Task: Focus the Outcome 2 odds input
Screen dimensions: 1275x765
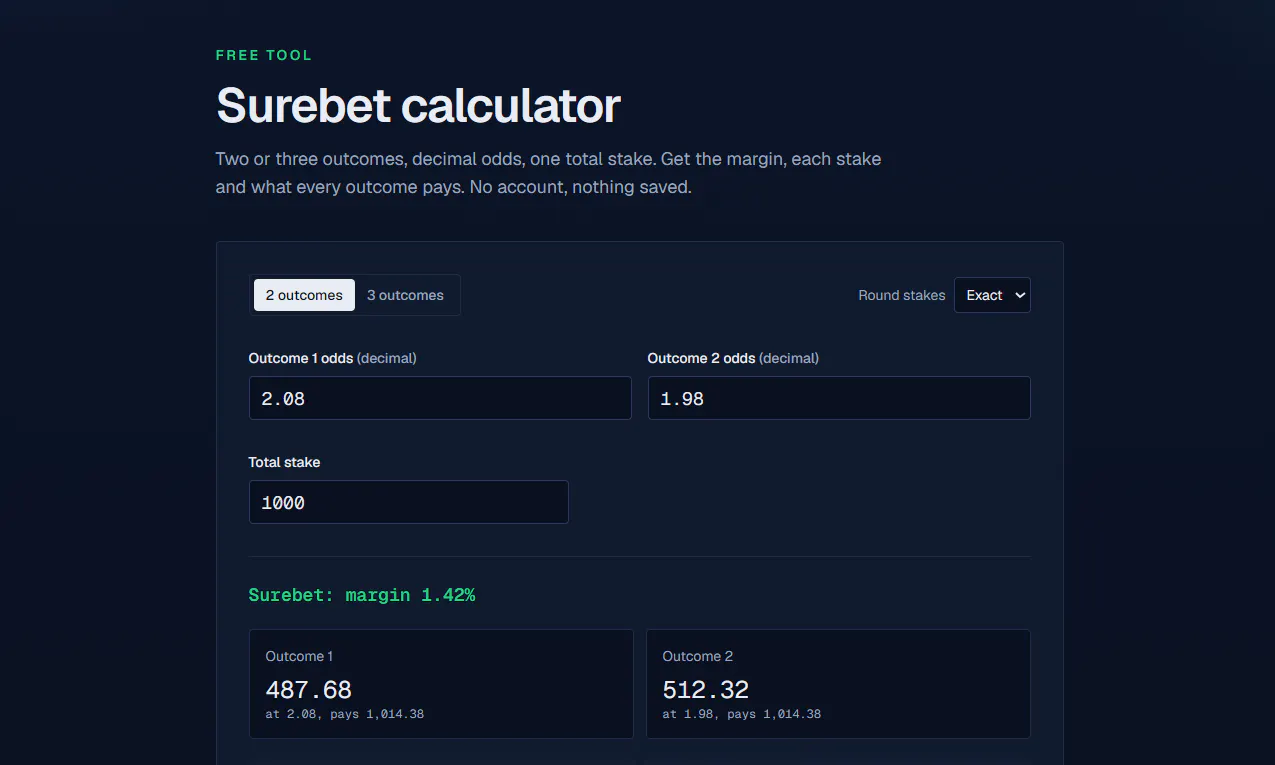Action: [839, 398]
